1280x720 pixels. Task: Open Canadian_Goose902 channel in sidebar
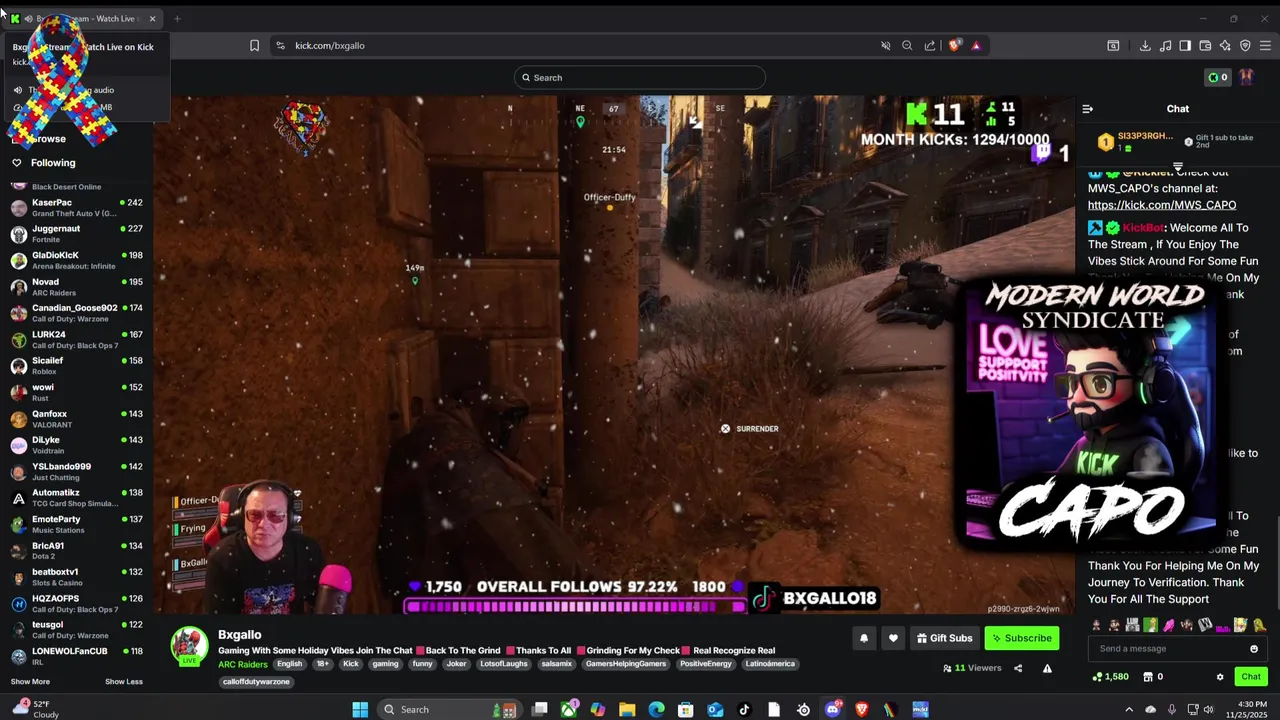click(78, 313)
